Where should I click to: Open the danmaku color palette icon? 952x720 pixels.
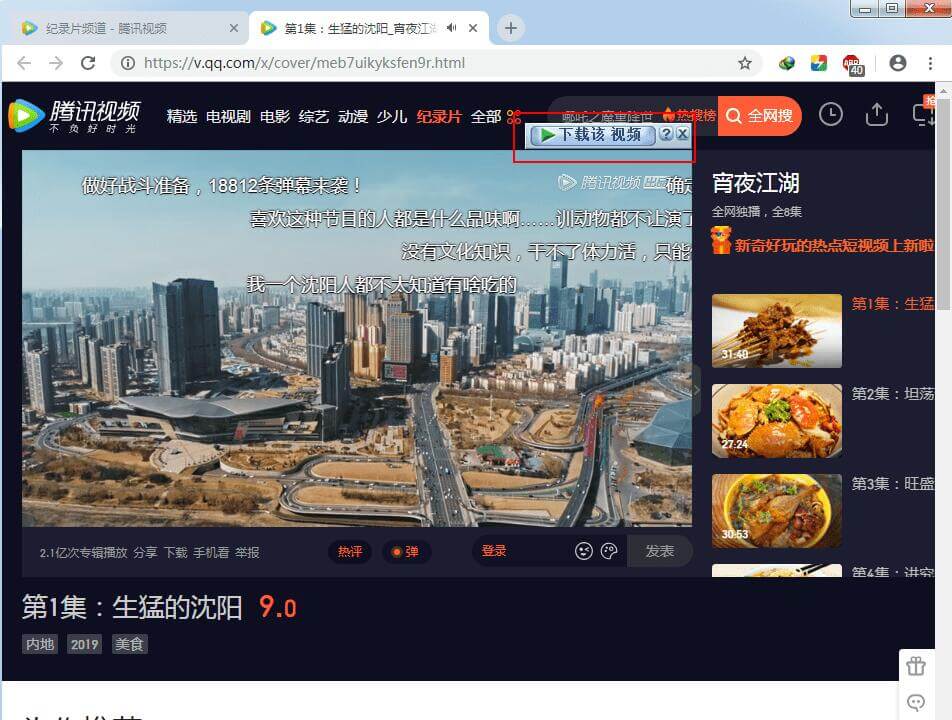point(609,551)
